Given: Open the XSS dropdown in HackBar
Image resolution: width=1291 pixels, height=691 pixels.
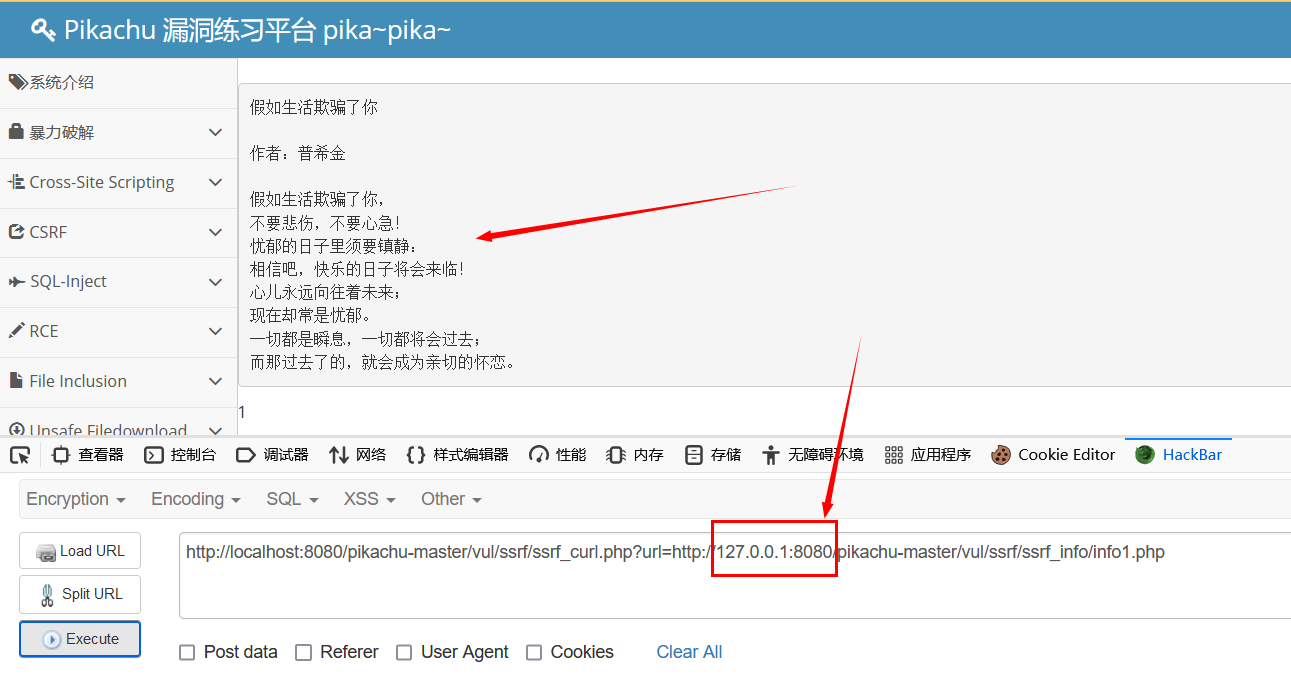Looking at the screenshot, I should tap(370, 498).
